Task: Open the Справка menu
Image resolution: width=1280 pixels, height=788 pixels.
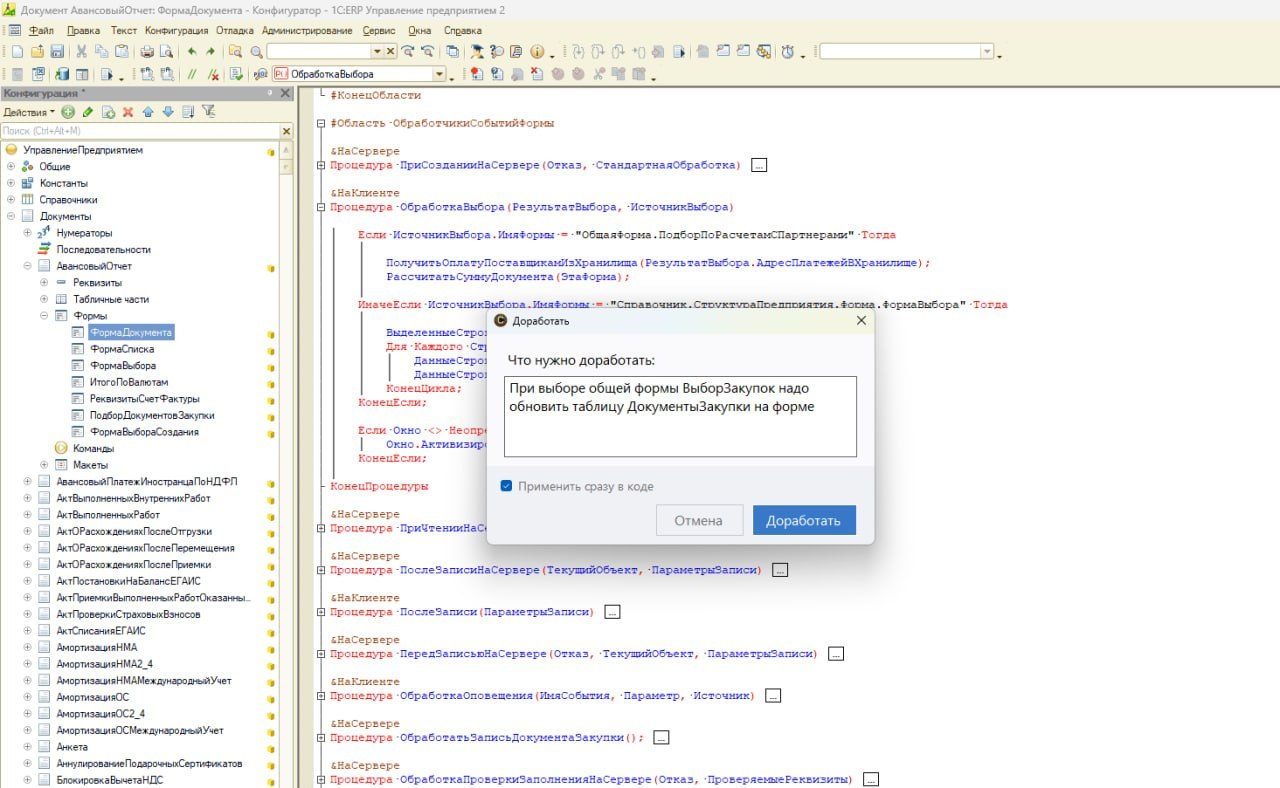Action: coord(462,31)
